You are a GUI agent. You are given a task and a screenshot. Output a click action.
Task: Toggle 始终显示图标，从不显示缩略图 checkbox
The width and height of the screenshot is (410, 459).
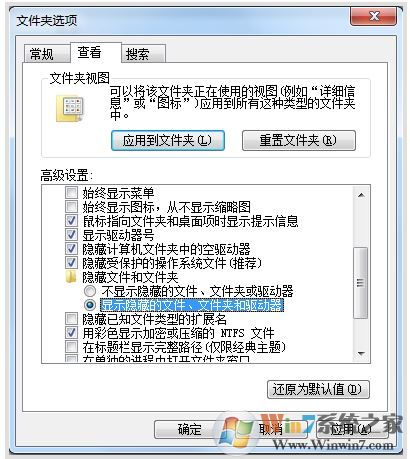(71, 207)
